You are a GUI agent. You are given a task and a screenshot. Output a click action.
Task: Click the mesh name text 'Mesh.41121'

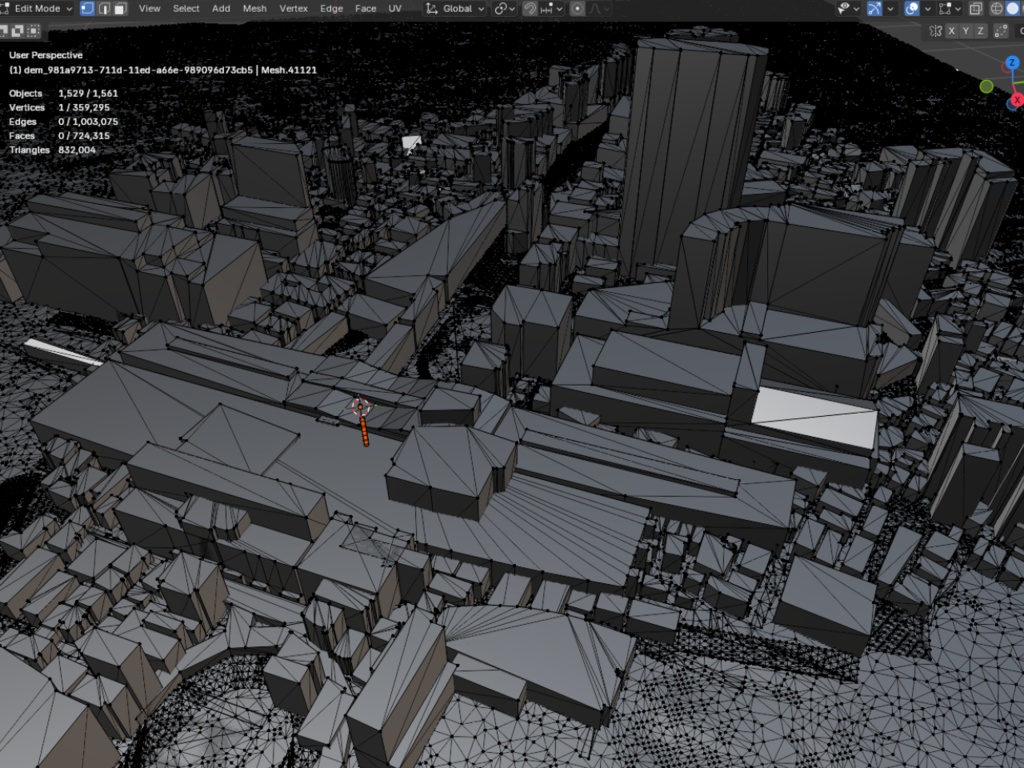[289, 70]
